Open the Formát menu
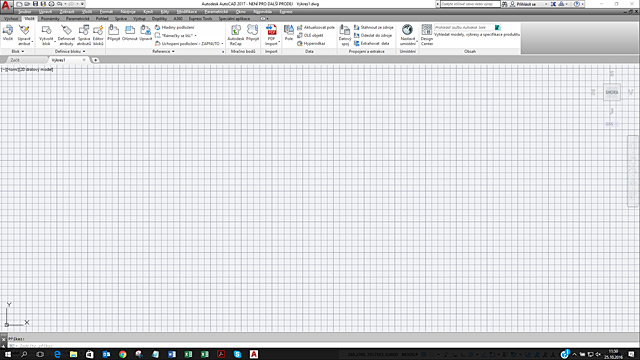 (106, 12)
